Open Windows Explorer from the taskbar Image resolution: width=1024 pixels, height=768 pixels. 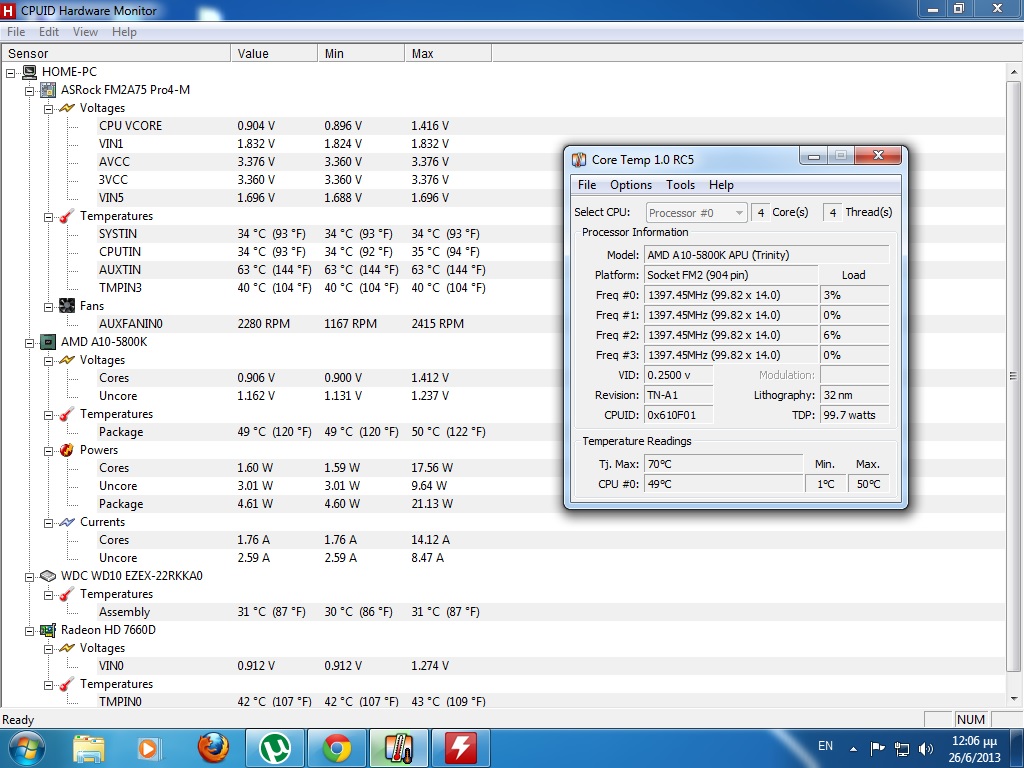click(89, 749)
